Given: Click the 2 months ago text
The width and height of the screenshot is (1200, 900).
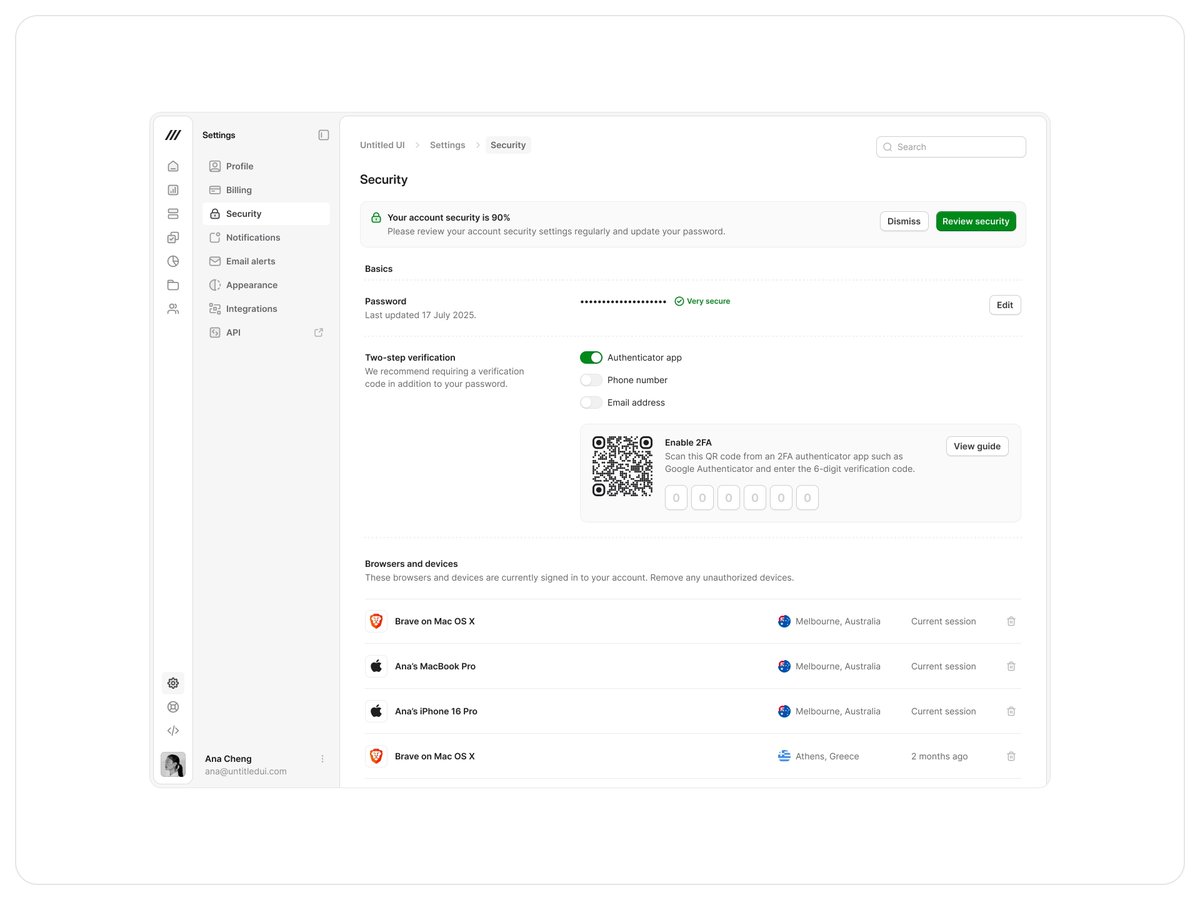Looking at the screenshot, I should (939, 757).
